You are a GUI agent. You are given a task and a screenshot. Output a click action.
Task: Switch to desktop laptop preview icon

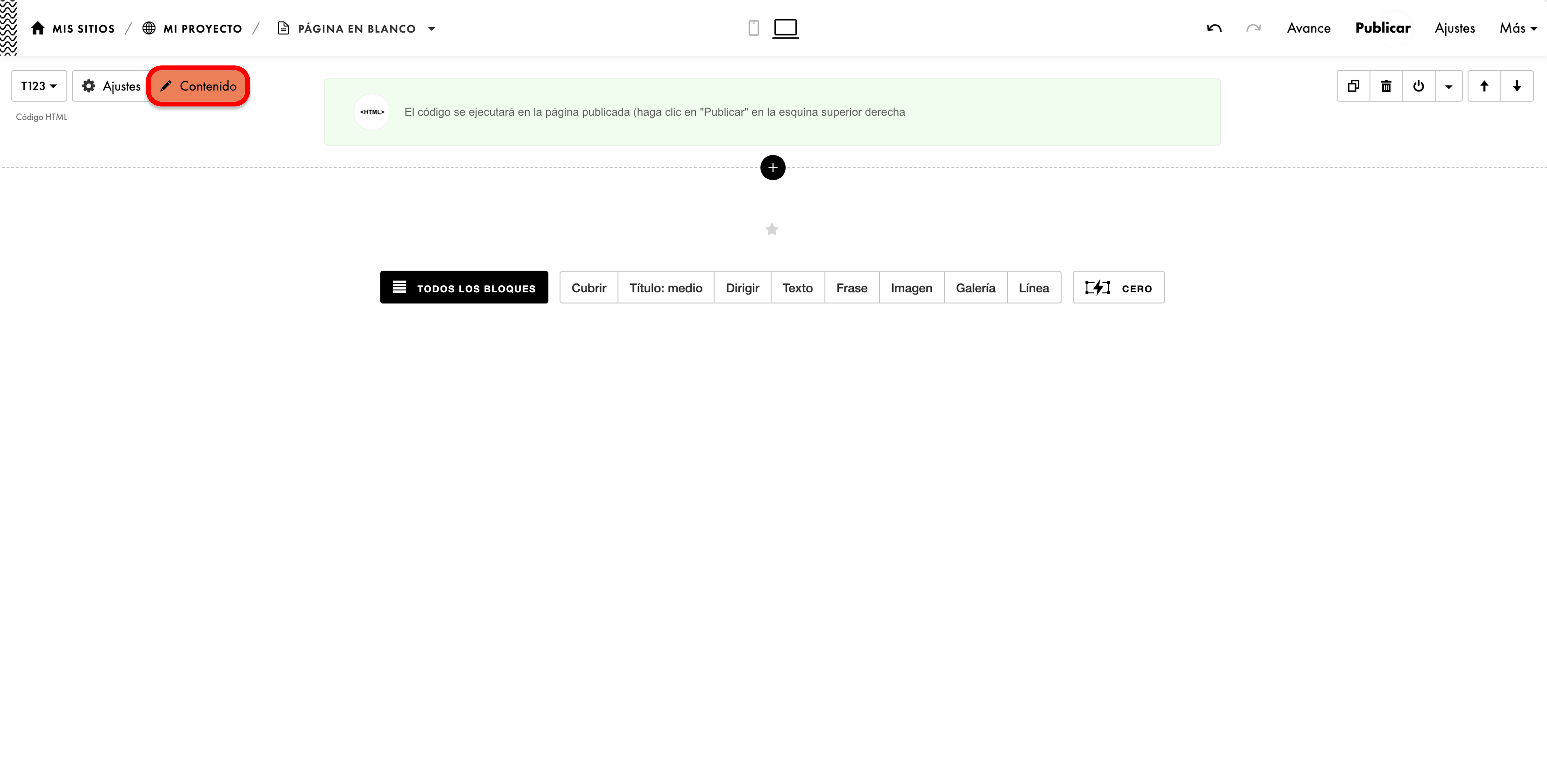coord(786,29)
